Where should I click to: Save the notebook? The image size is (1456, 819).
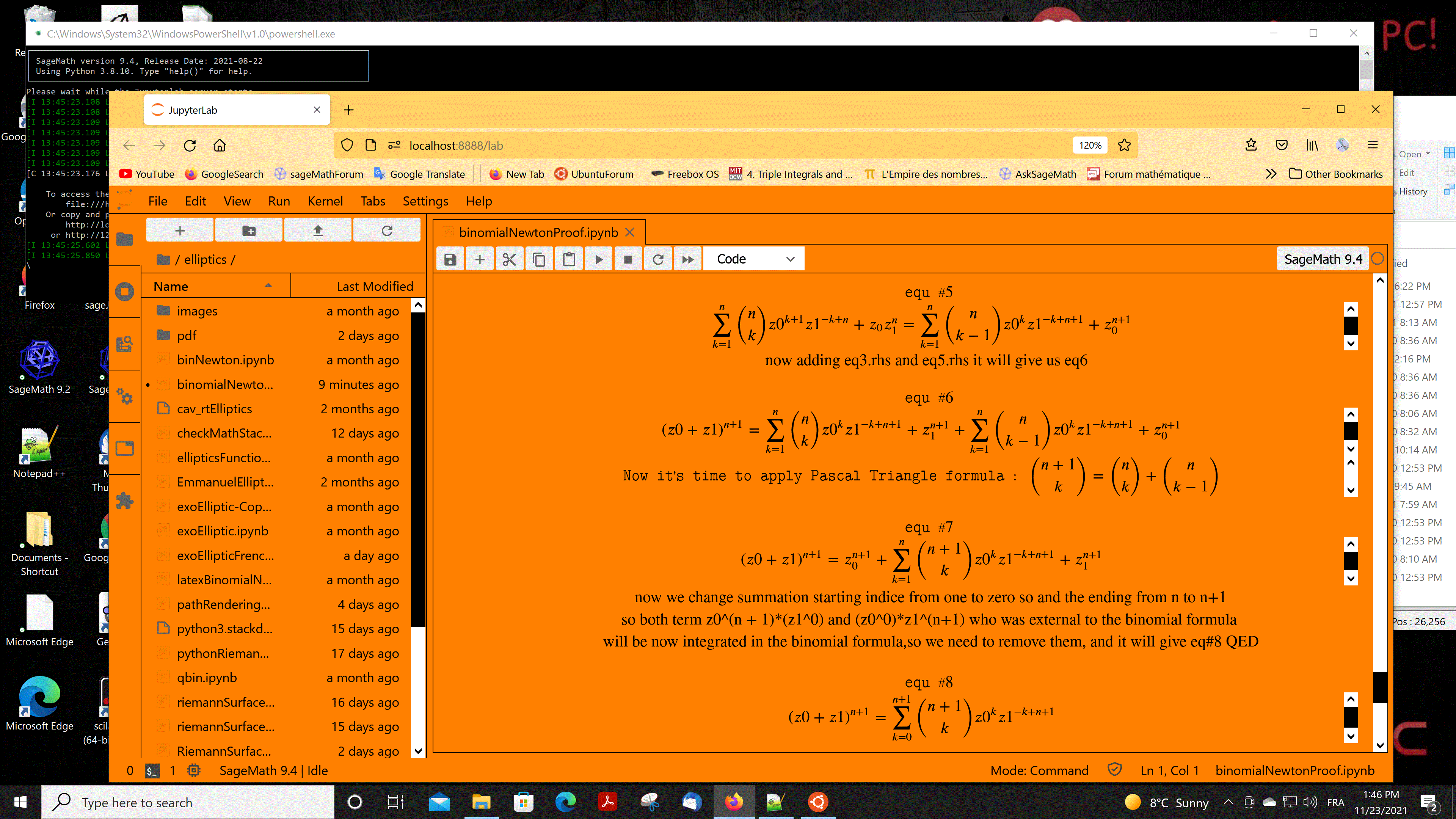(x=449, y=258)
